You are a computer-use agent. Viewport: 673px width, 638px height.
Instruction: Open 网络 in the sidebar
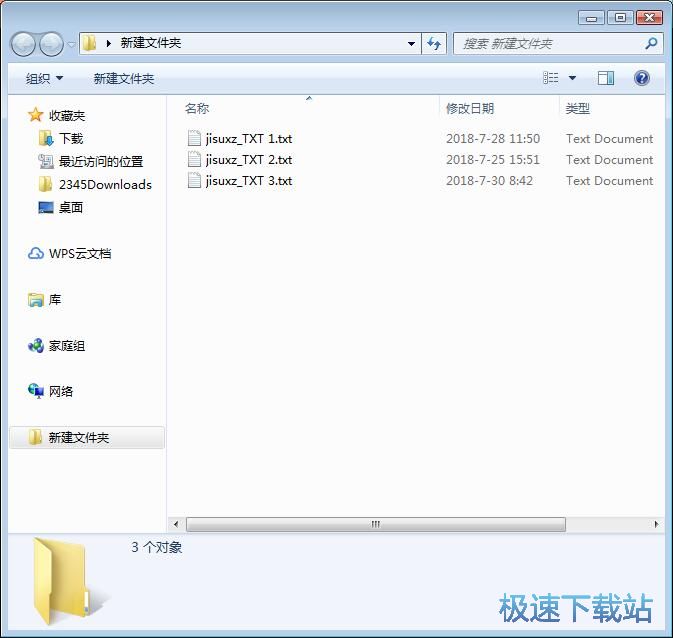point(61,392)
